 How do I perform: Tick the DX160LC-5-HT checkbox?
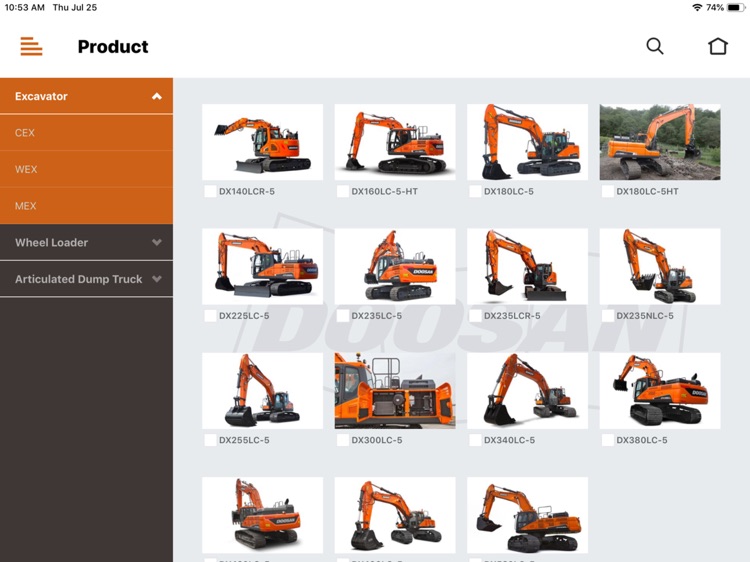coord(343,191)
